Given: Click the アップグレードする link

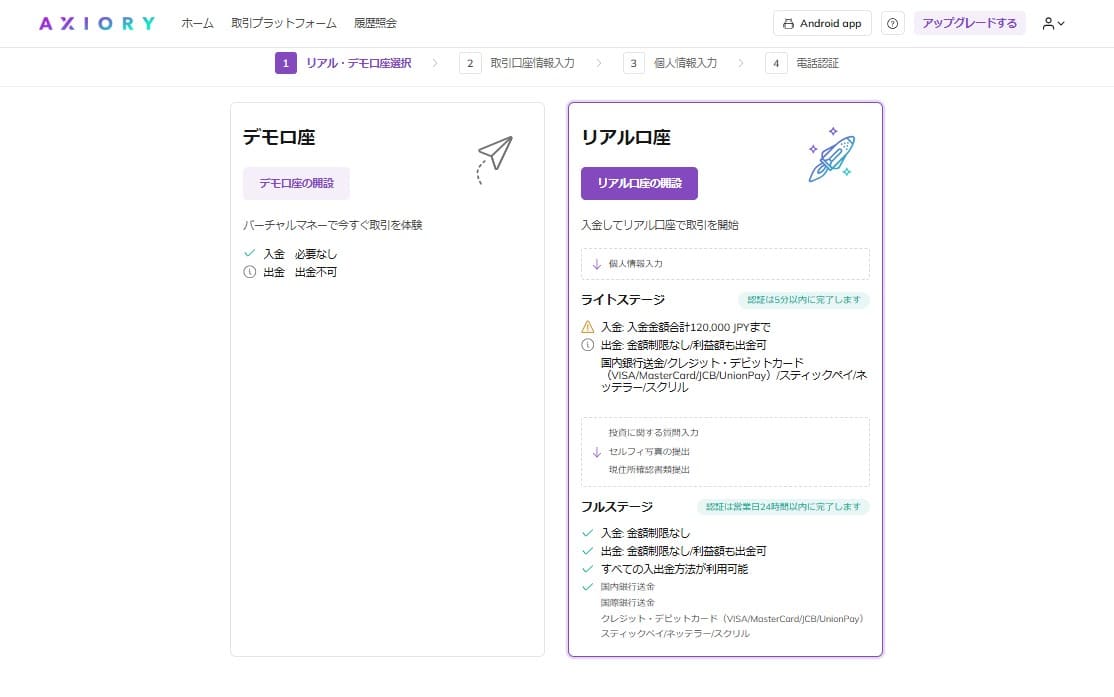Looking at the screenshot, I should (968, 22).
